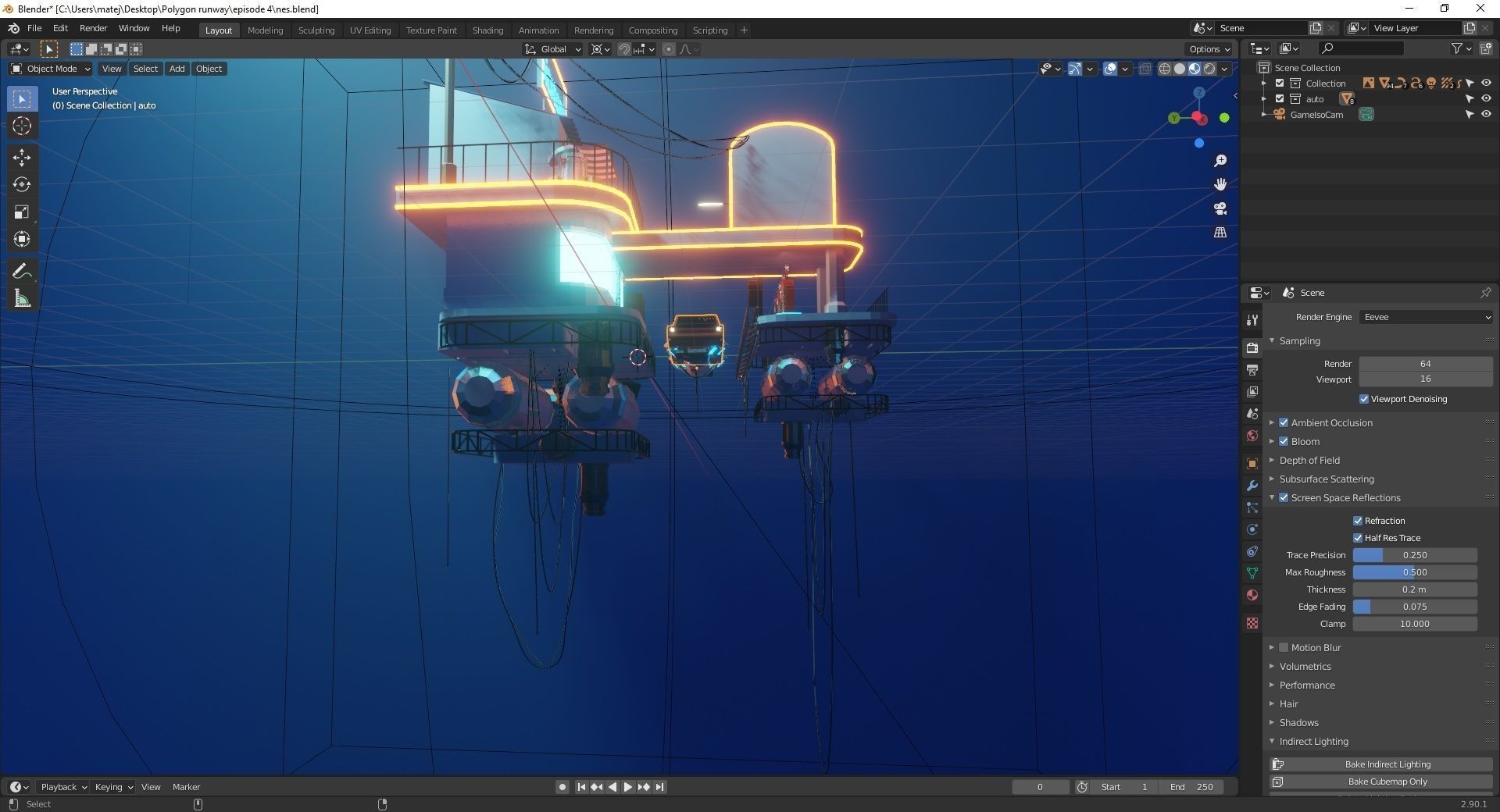1500x812 pixels.
Task: Open the viewport Options dropdown
Action: [1209, 49]
